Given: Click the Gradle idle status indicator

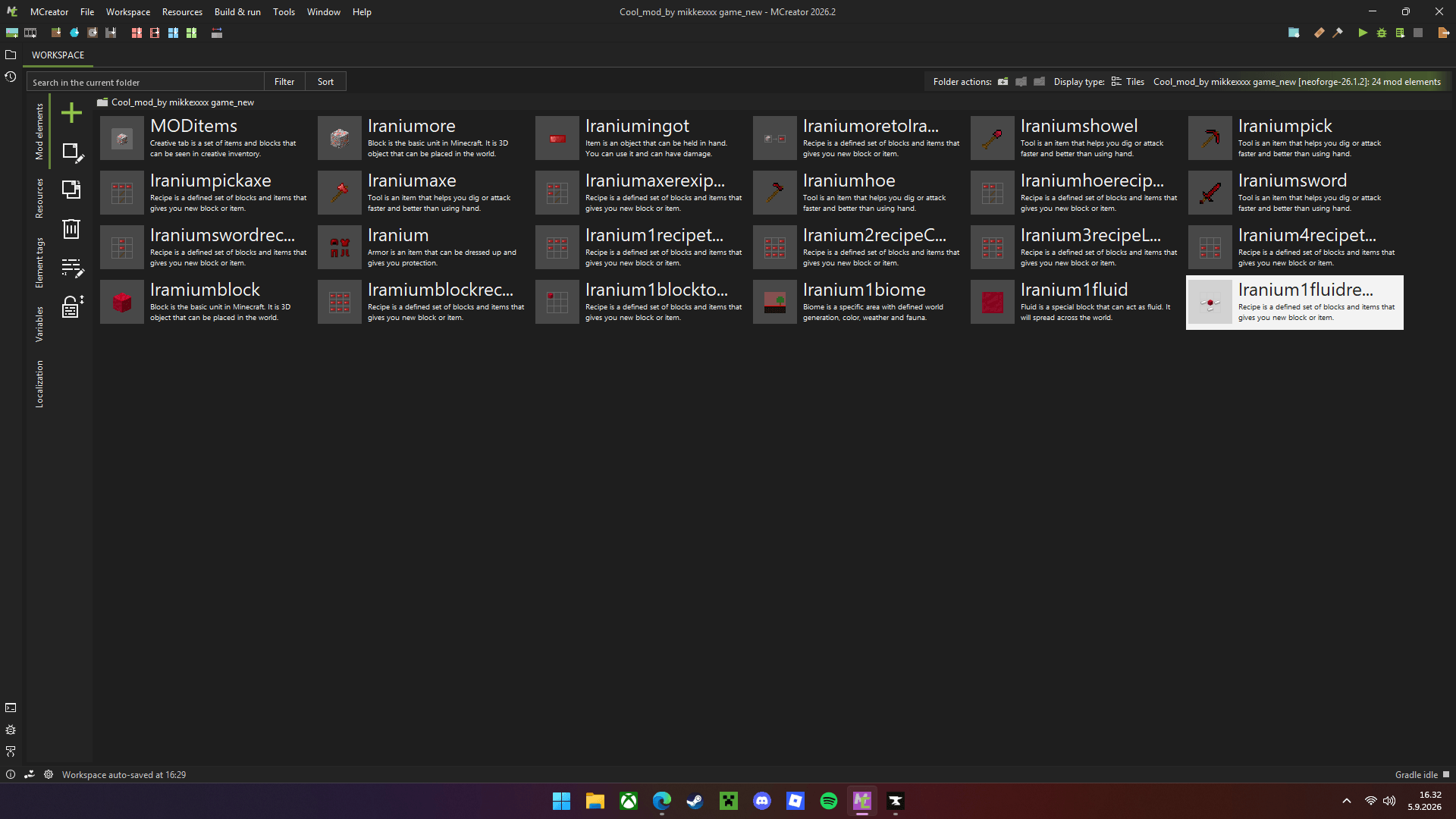Looking at the screenshot, I should [x=1422, y=774].
